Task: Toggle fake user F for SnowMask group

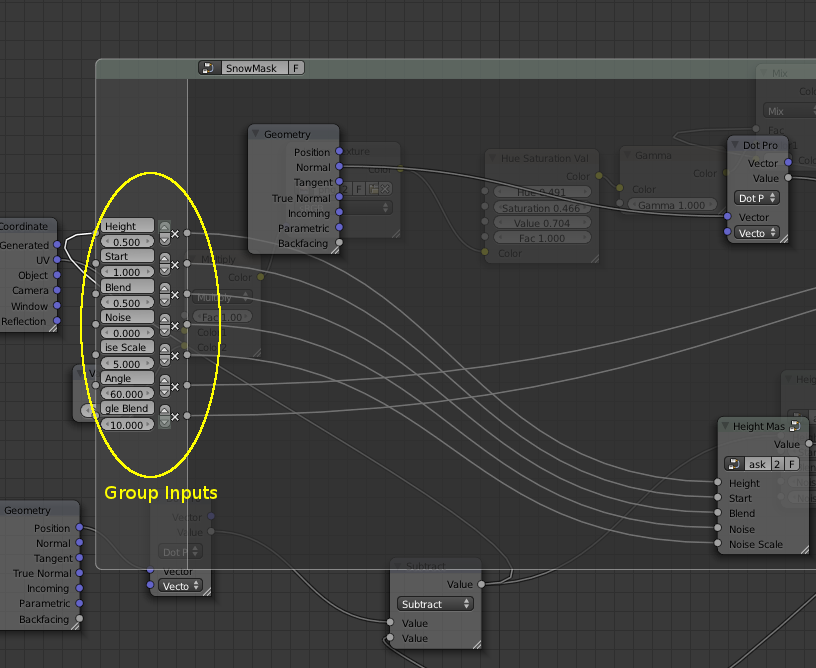Action: (x=296, y=68)
